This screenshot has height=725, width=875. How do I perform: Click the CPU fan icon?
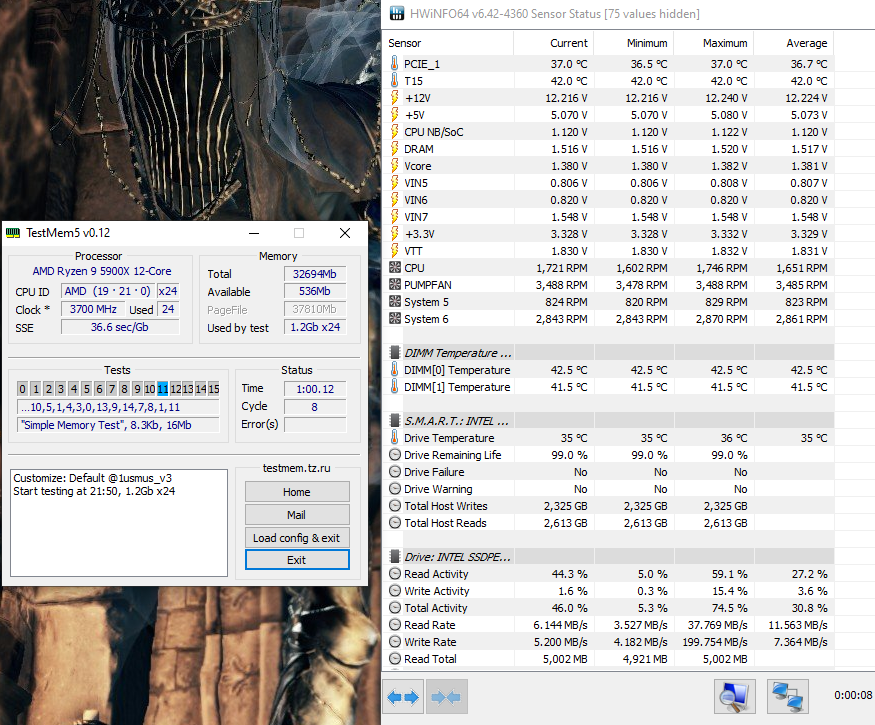click(x=395, y=268)
